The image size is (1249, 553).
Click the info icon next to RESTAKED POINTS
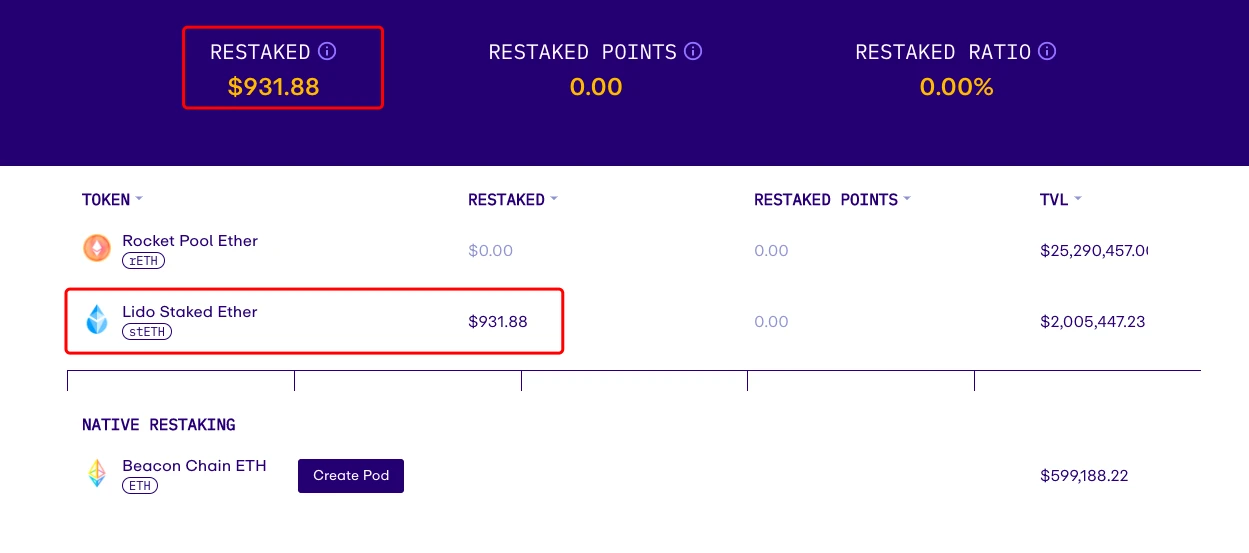pyautogui.click(x=693, y=52)
